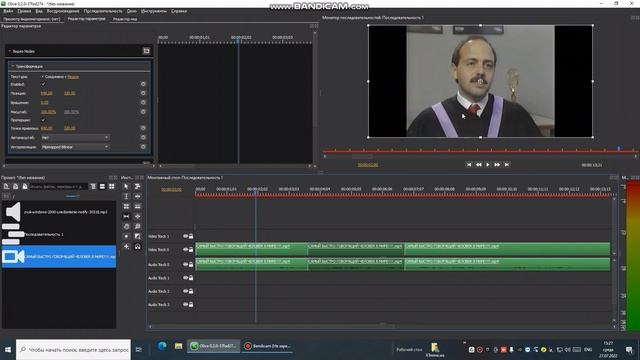Open the Воспроизведение menu
The width and height of the screenshot is (640, 360).
click(63, 11)
